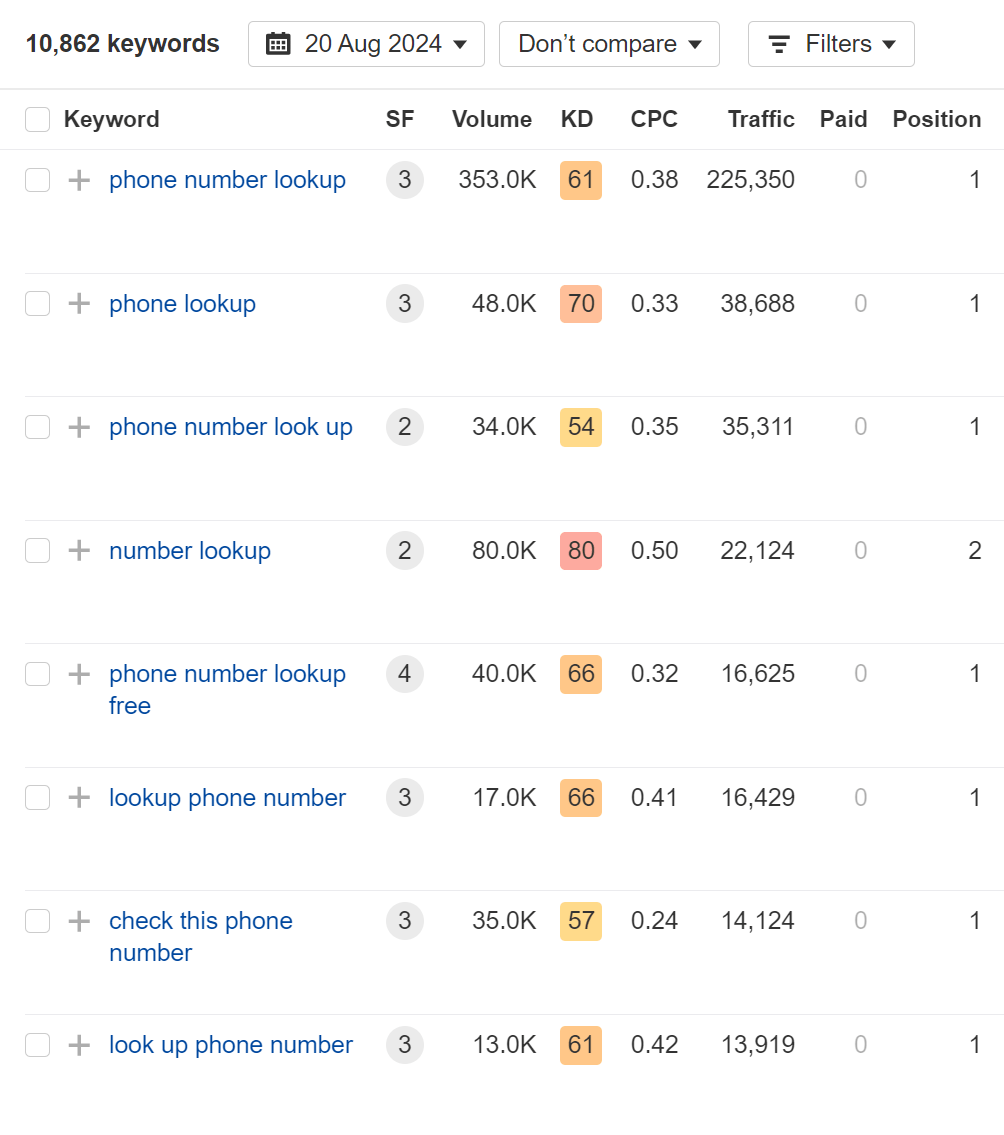Click the plus icon beside "look up phone number"
The image size is (1004, 1135).
click(x=78, y=1045)
